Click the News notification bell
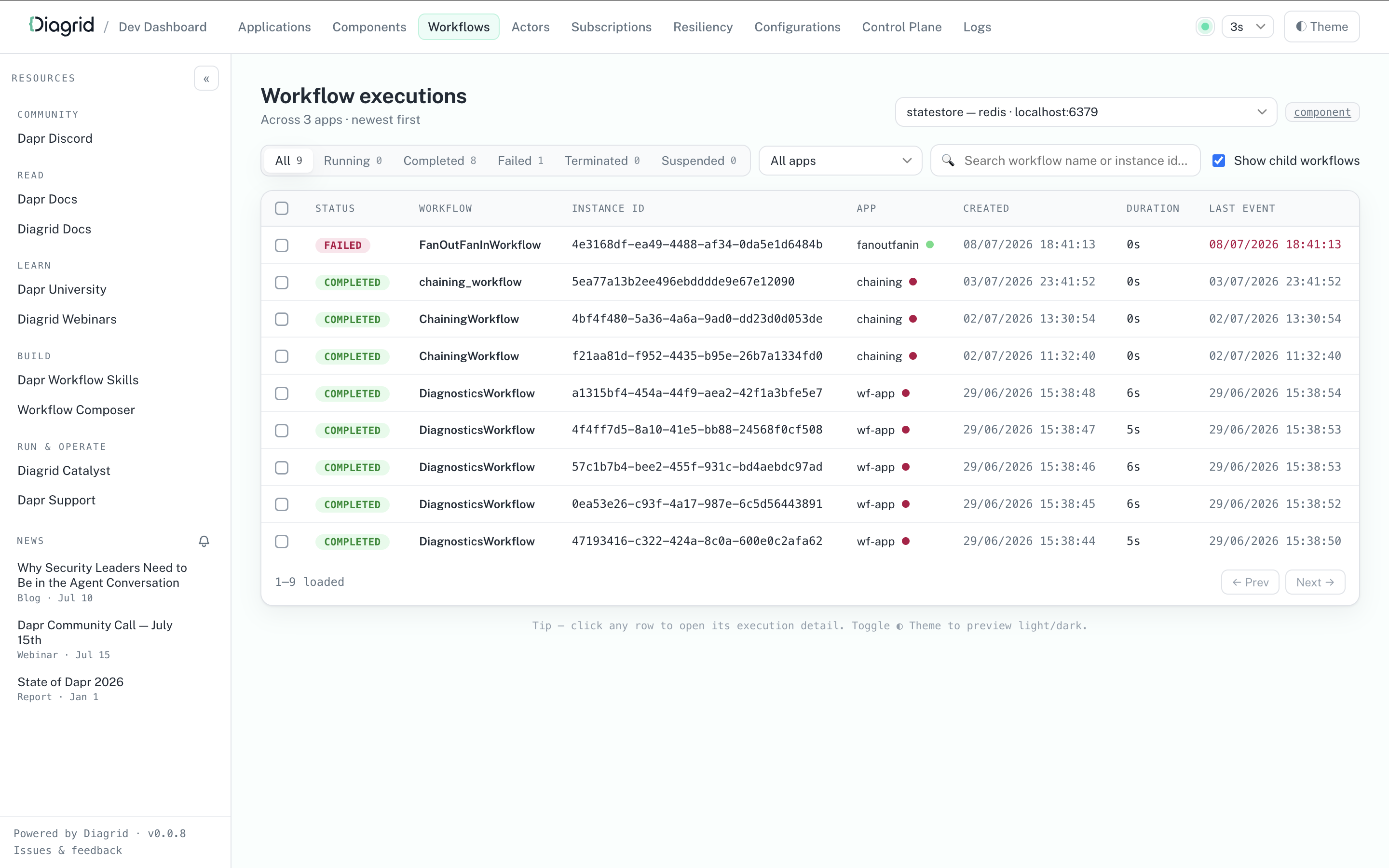The width and height of the screenshot is (1389, 868). [204, 542]
